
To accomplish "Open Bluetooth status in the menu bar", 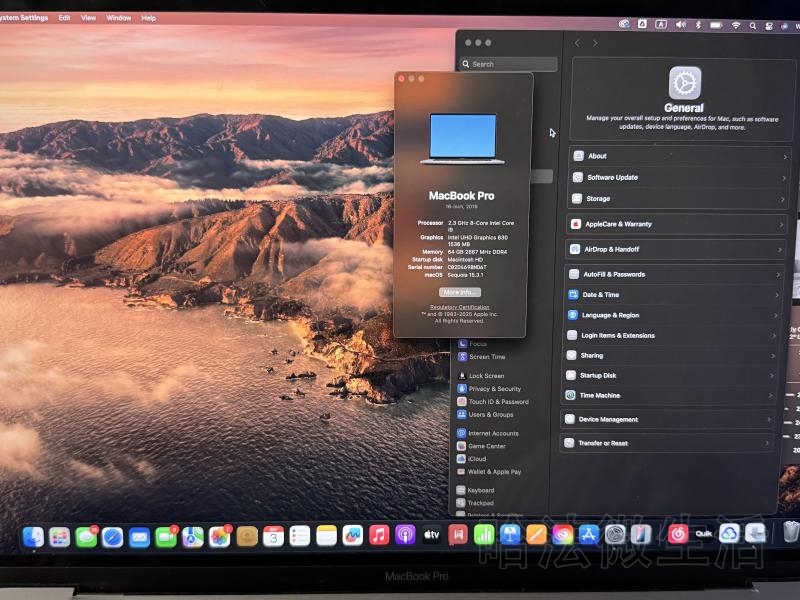I will [698, 24].
